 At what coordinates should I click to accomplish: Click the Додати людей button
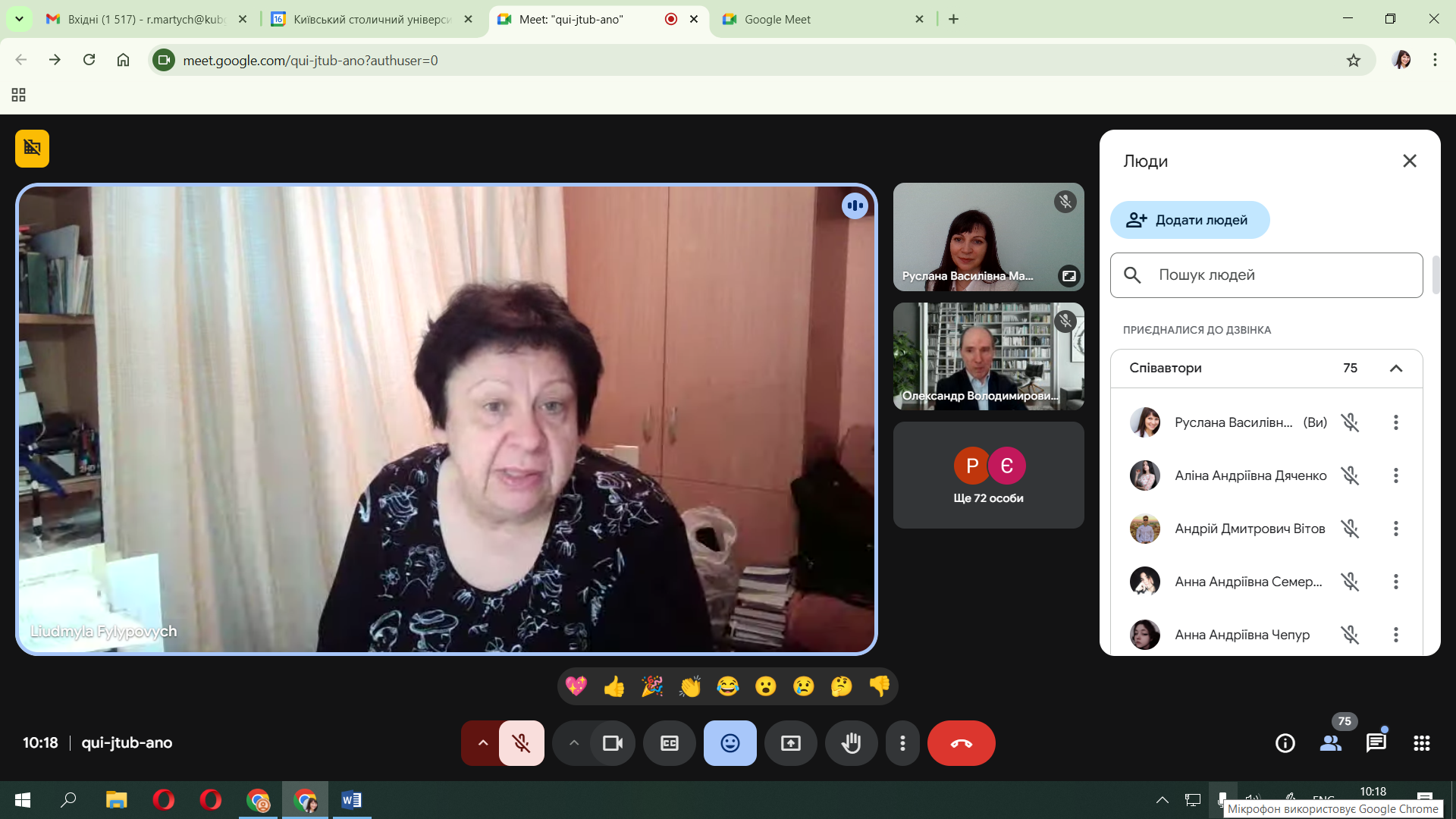click(1189, 220)
